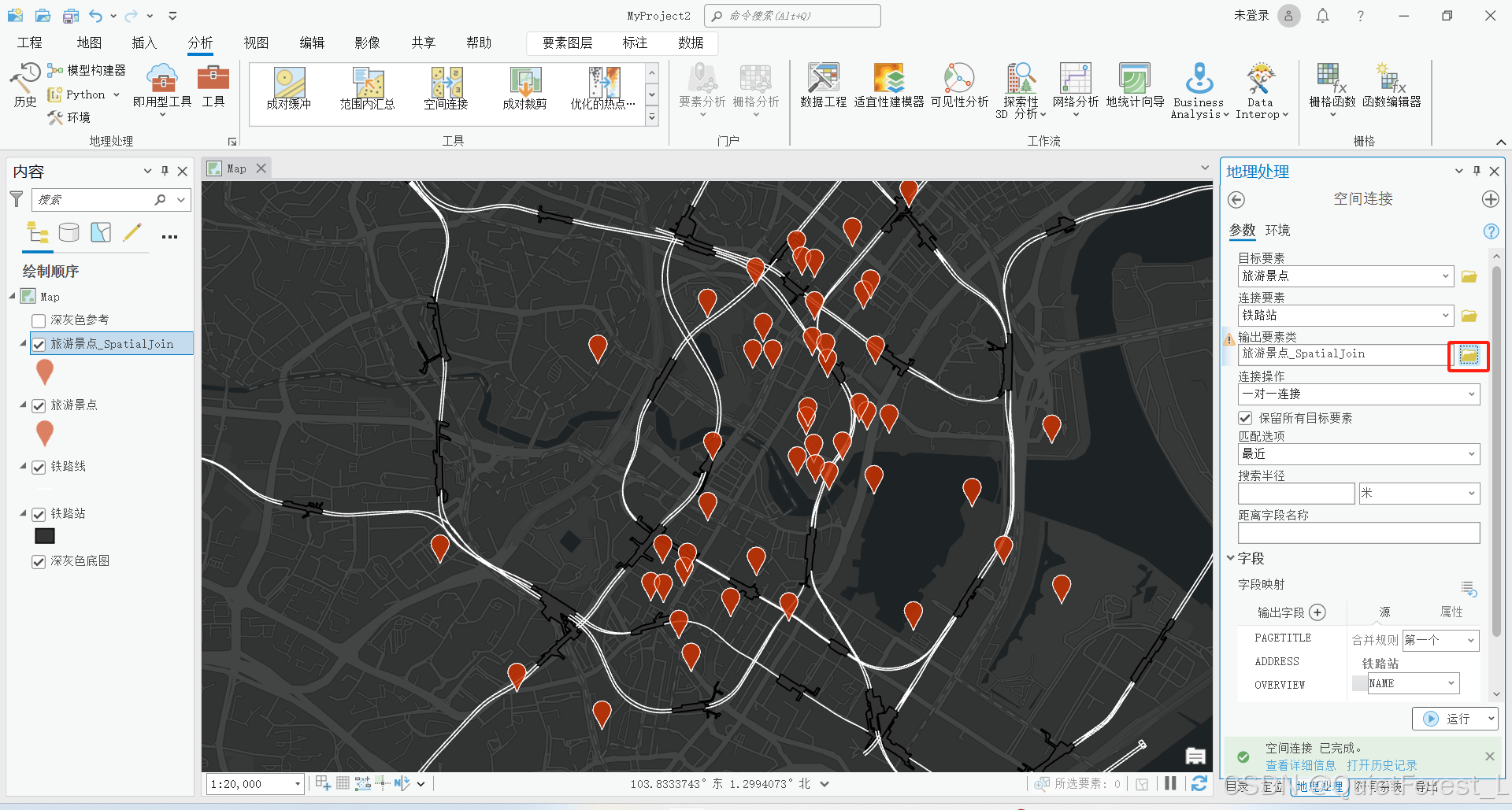Open the 合并规则 dropdown
This screenshot has height=810, width=1512.
click(x=1440, y=640)
